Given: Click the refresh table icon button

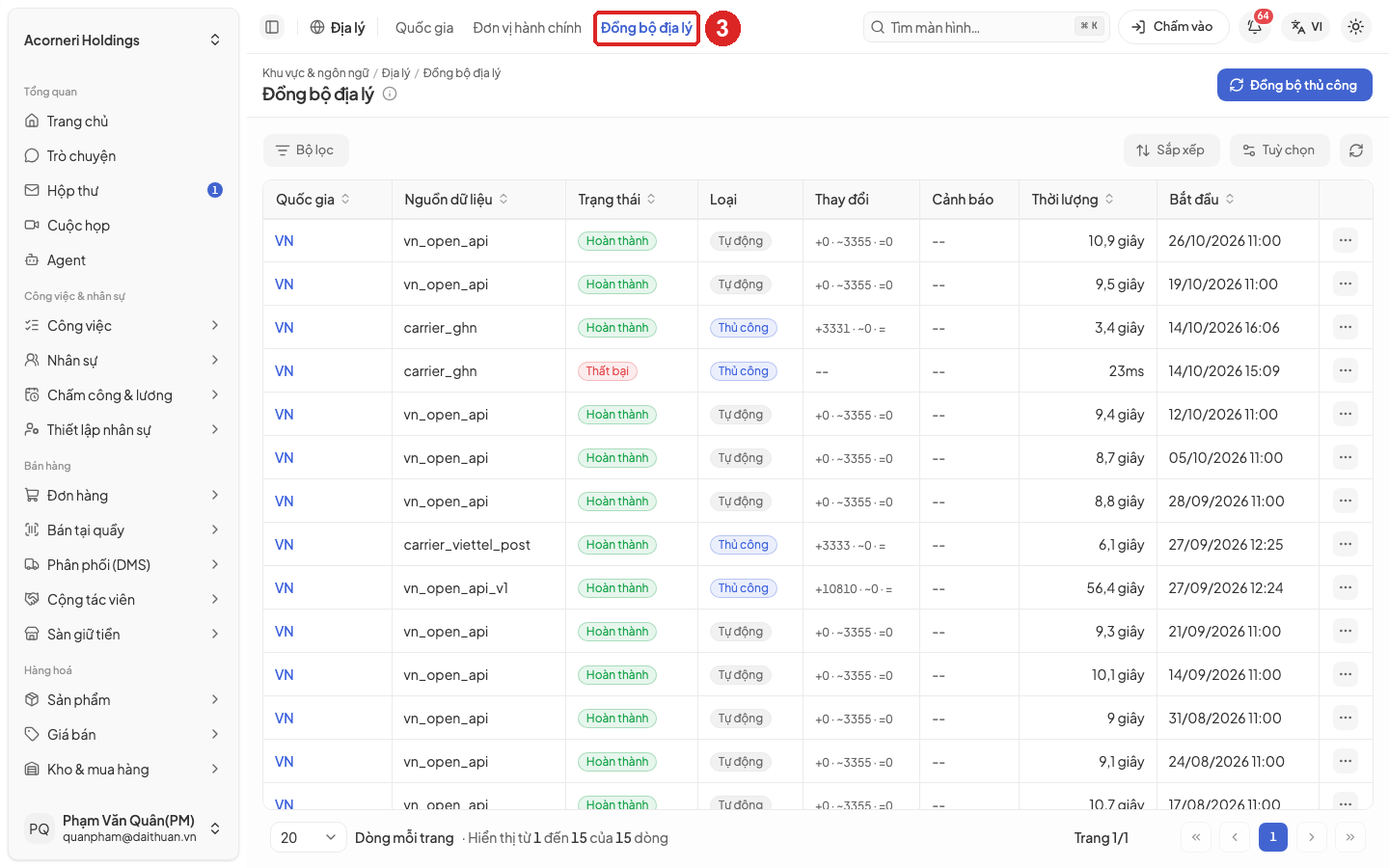Looking at the screenshot, I should click(1356, 150).
